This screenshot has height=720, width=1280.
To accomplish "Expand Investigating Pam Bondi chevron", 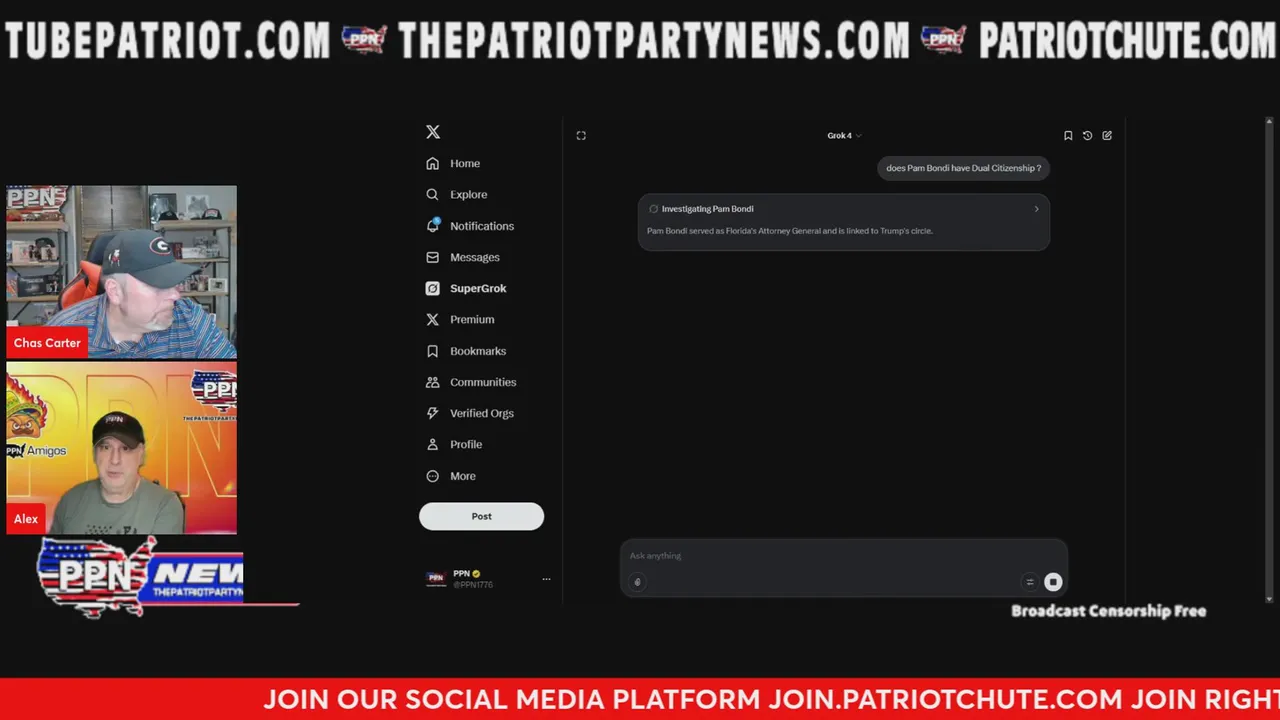I will click(1036, 209).
